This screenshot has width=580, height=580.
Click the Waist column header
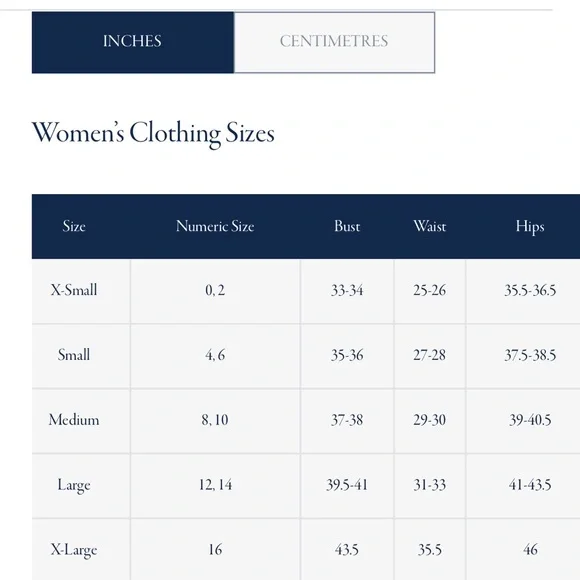pos(430,226)
